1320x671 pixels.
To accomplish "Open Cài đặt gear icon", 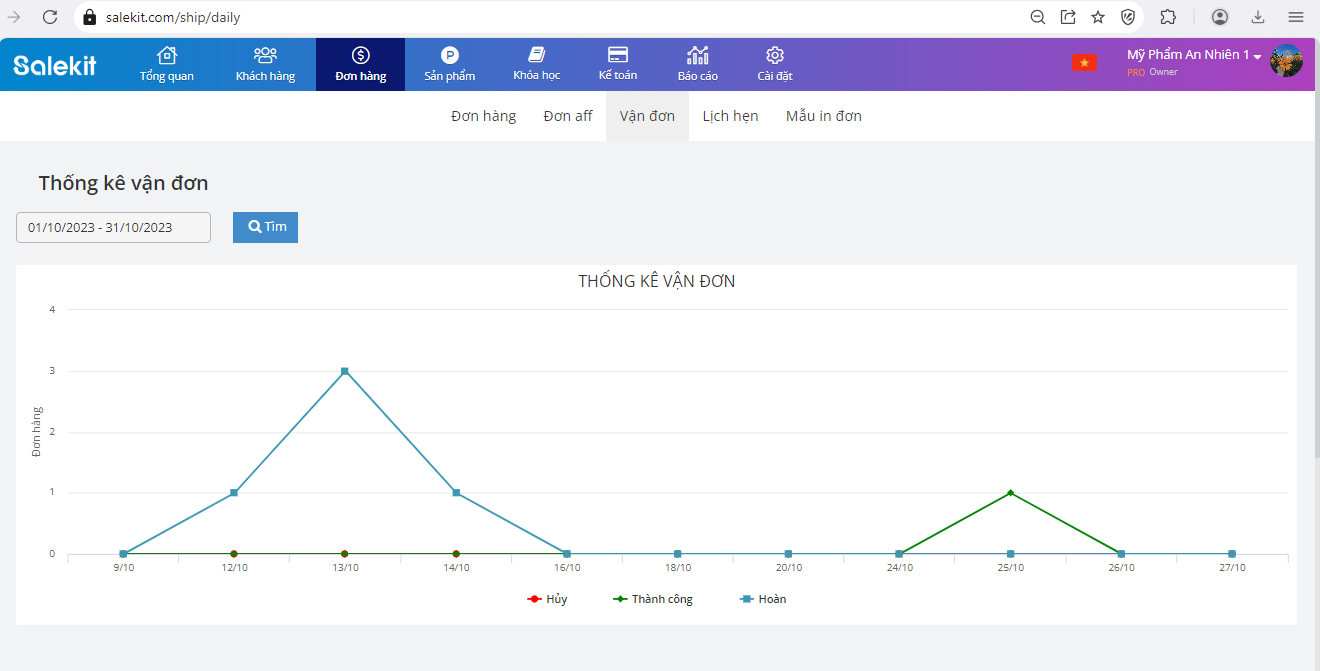I will pyautogui.click(x=774, y=56).
